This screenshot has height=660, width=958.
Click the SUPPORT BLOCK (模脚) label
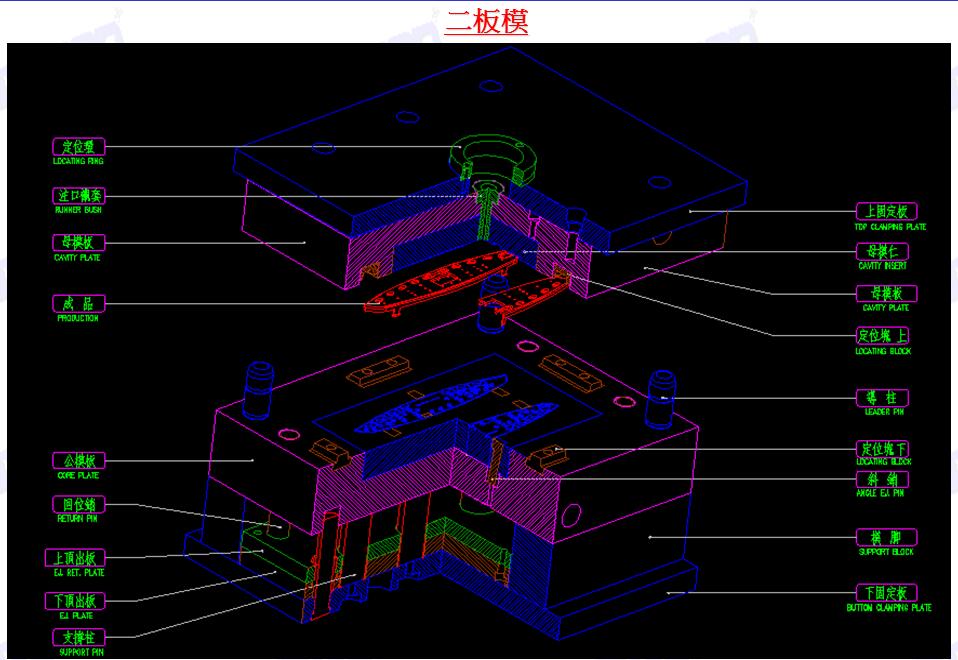[886, 537]
